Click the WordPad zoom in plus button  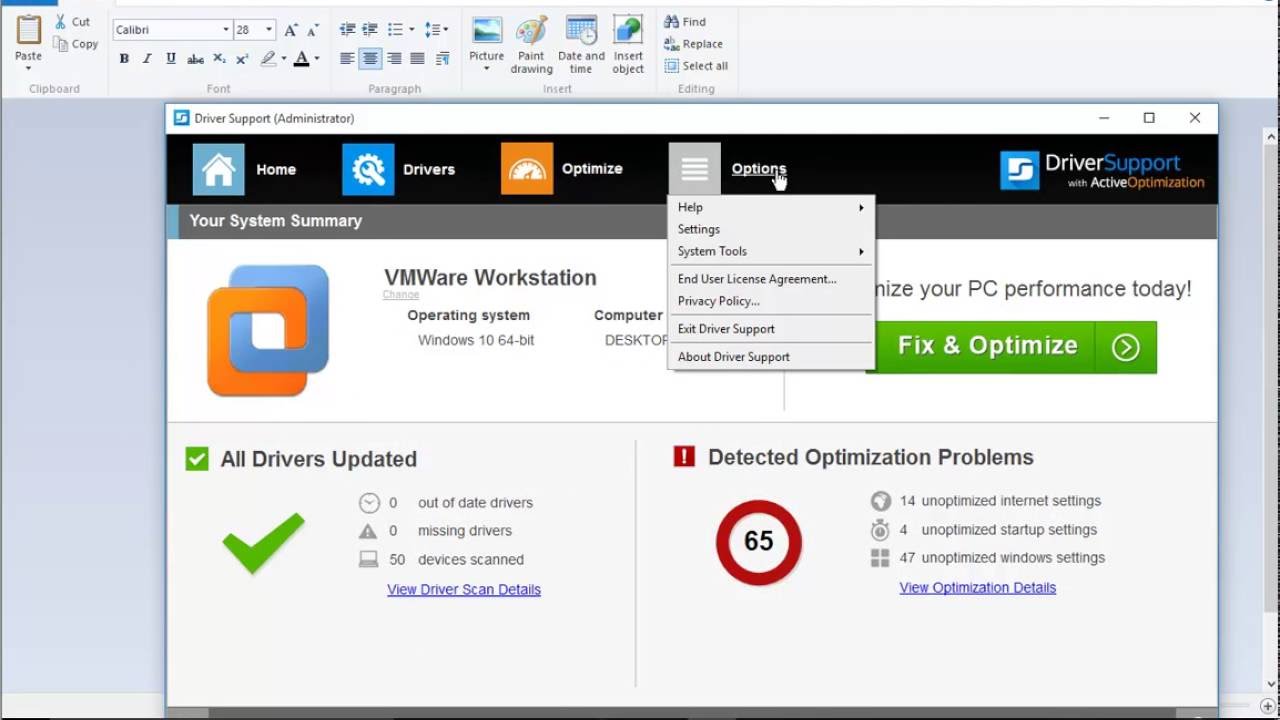tap(1267, 706)
